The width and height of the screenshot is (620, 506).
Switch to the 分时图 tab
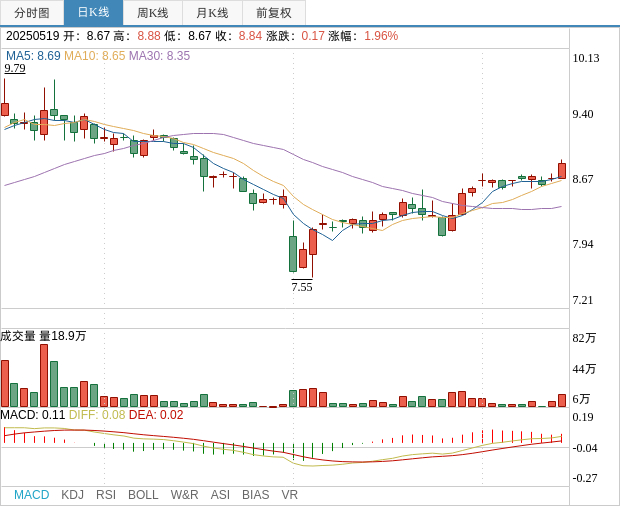pyautogui.click(x=32, y=13)
